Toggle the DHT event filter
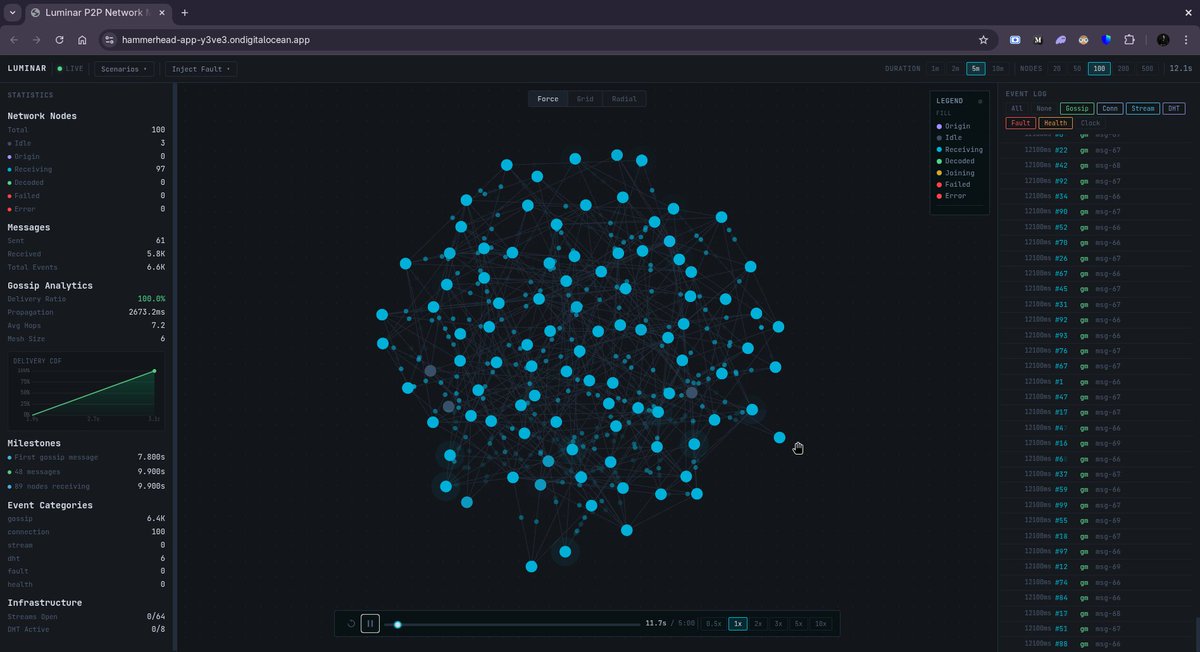 1174,108
